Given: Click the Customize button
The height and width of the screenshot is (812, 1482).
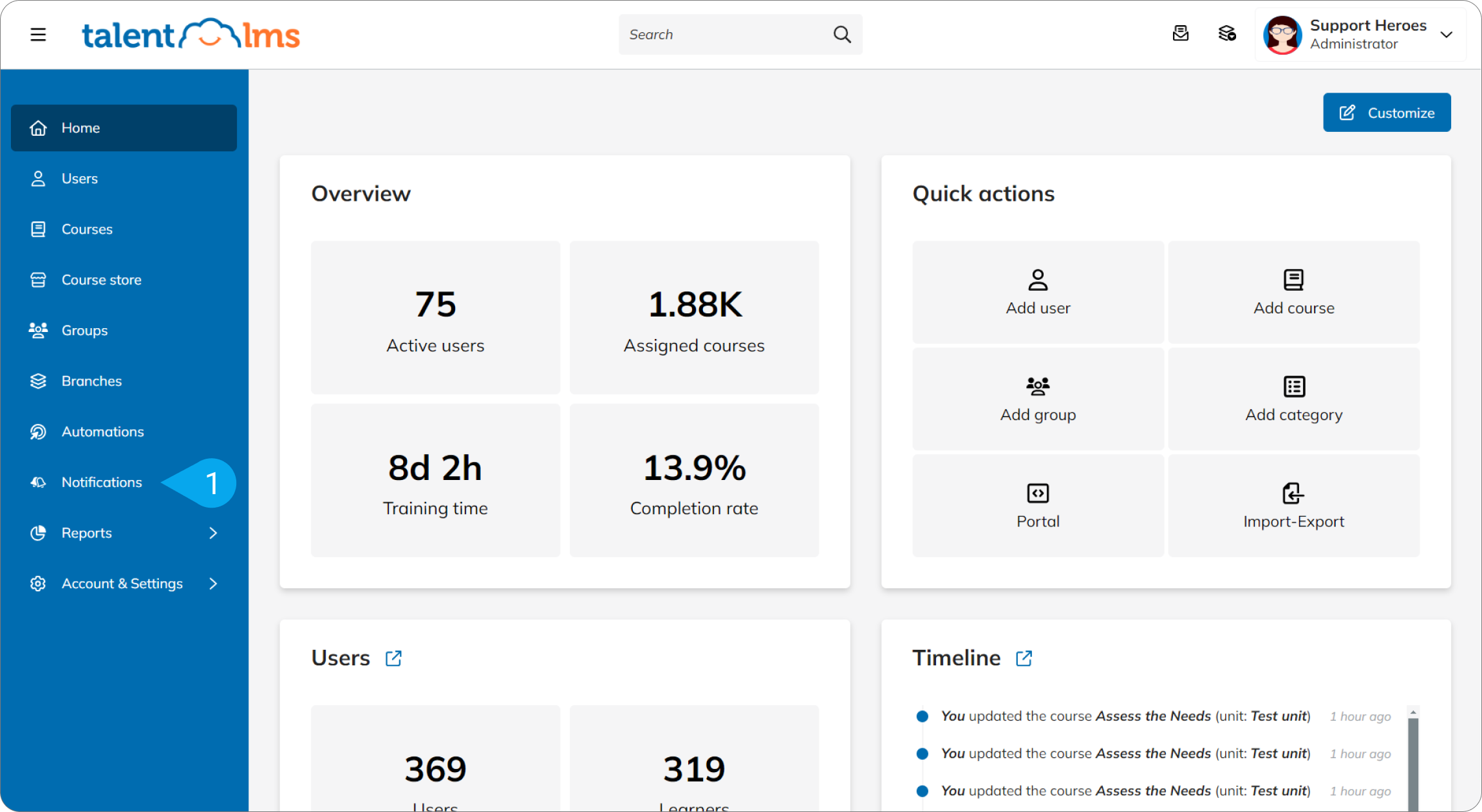Looking at the screenshot, I should pos(1387,113).
